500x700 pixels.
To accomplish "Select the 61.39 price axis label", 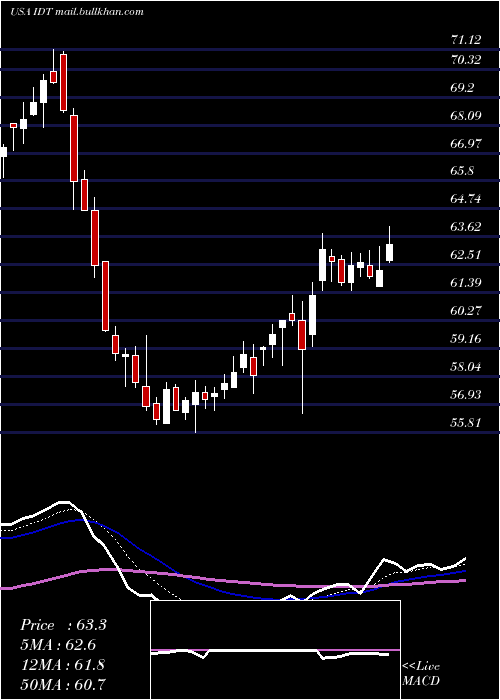I will click(466, 283).
